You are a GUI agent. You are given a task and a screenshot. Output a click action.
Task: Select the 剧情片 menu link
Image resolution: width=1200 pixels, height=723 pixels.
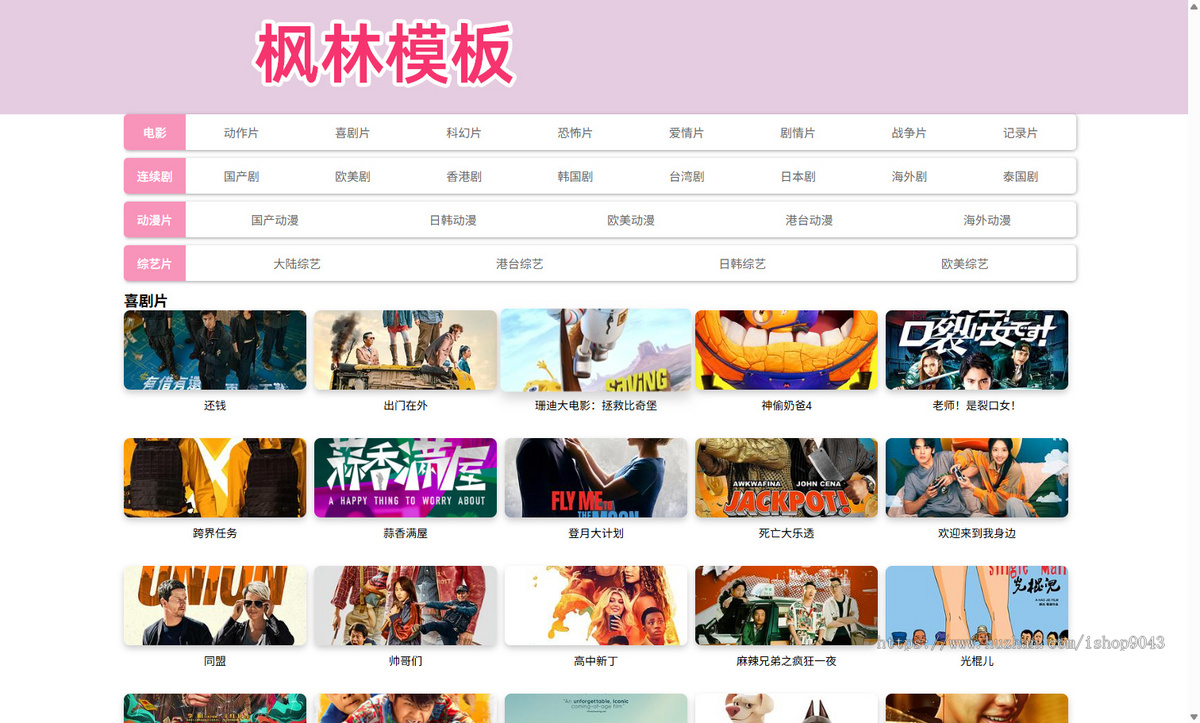[798, 133]
